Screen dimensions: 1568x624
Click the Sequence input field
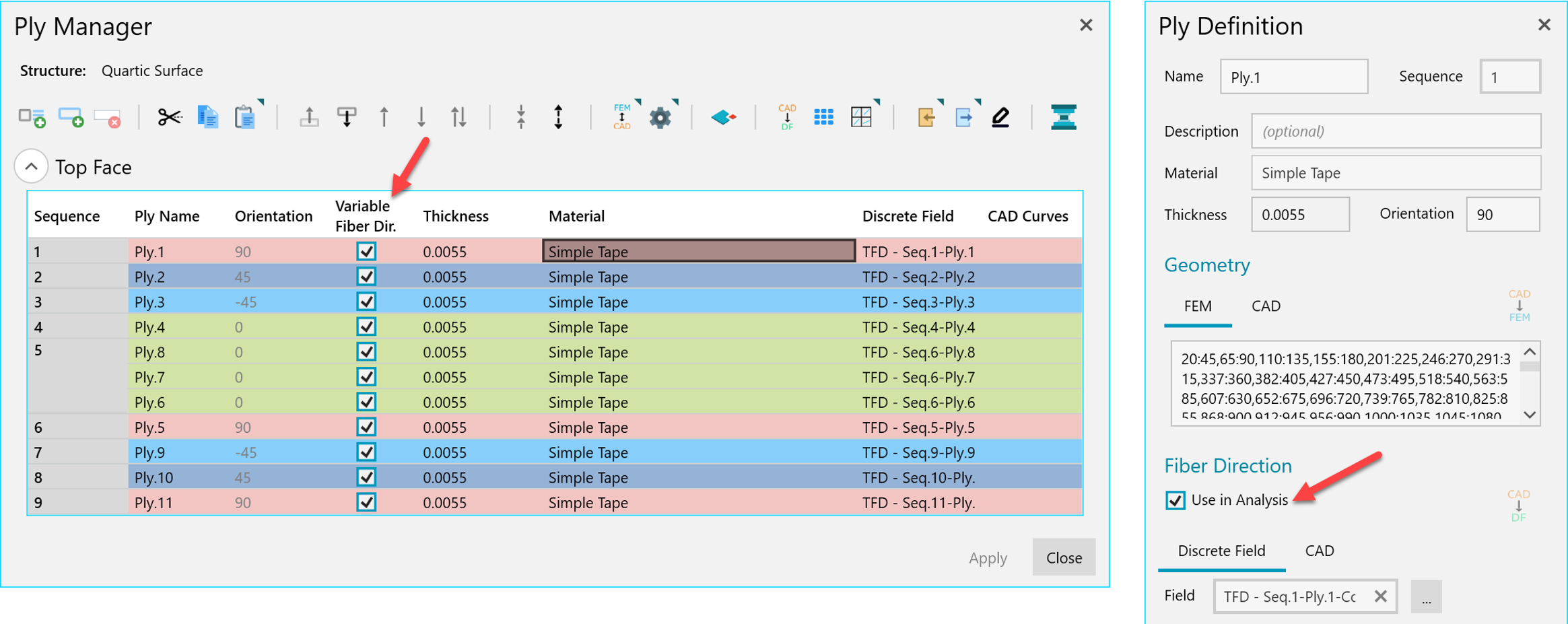click(x=1510, y=77)
